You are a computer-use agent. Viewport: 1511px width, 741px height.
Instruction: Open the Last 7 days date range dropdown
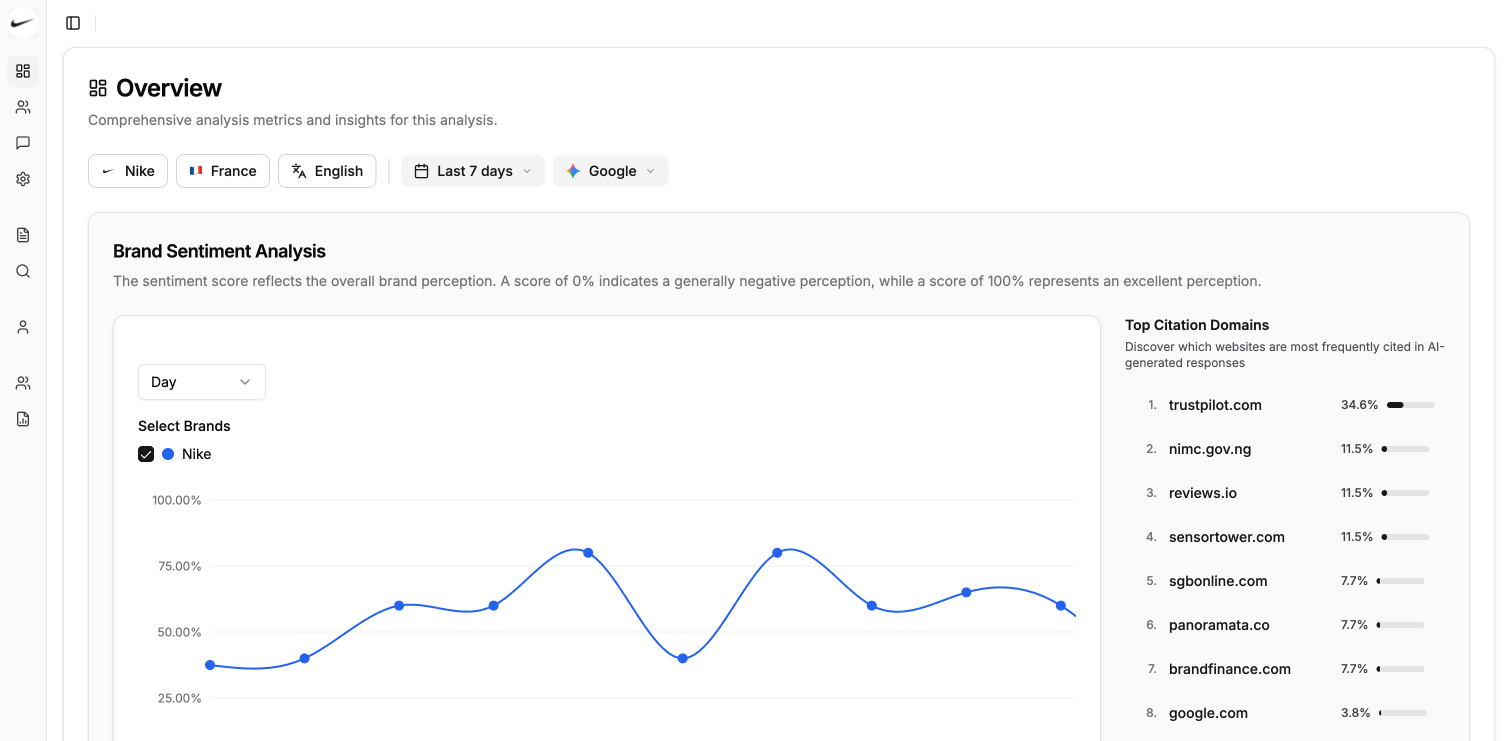(473, 171)
